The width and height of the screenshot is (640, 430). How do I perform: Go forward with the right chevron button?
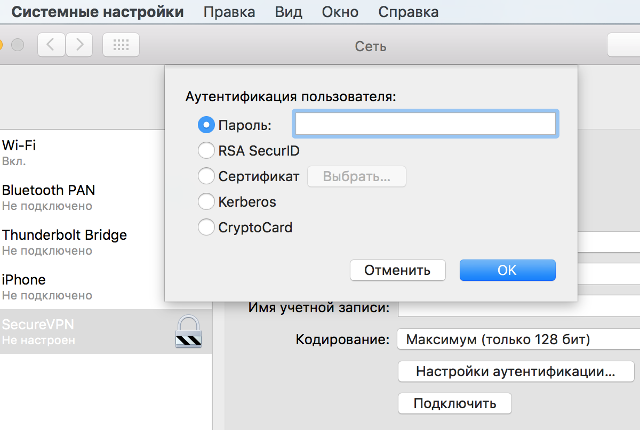[79, 44]
